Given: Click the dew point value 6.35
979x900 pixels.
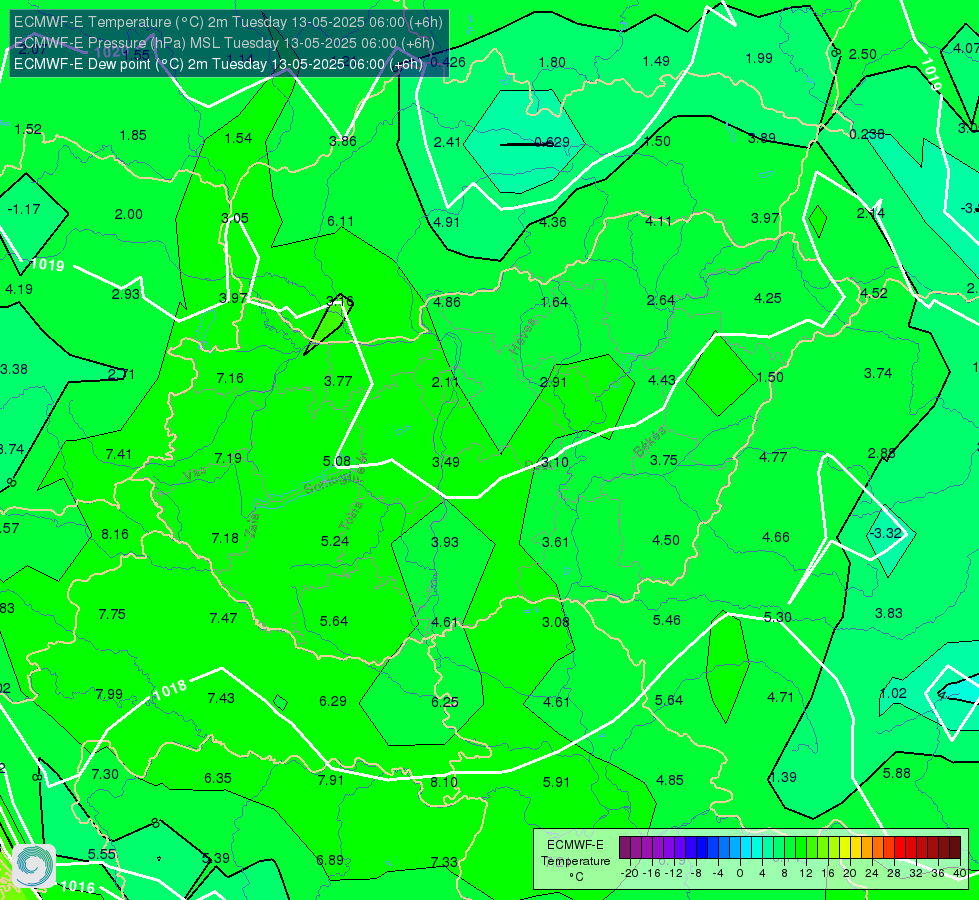Looking at the screenshot, I should 218,778.
